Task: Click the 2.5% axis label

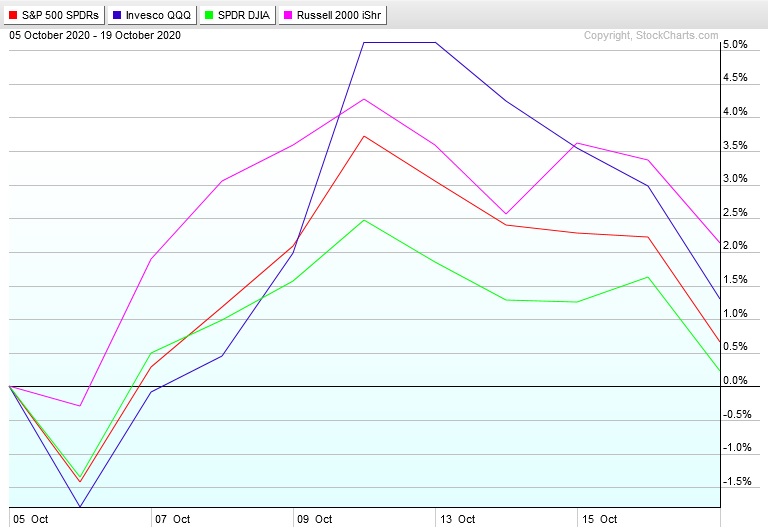Action: 735,213
